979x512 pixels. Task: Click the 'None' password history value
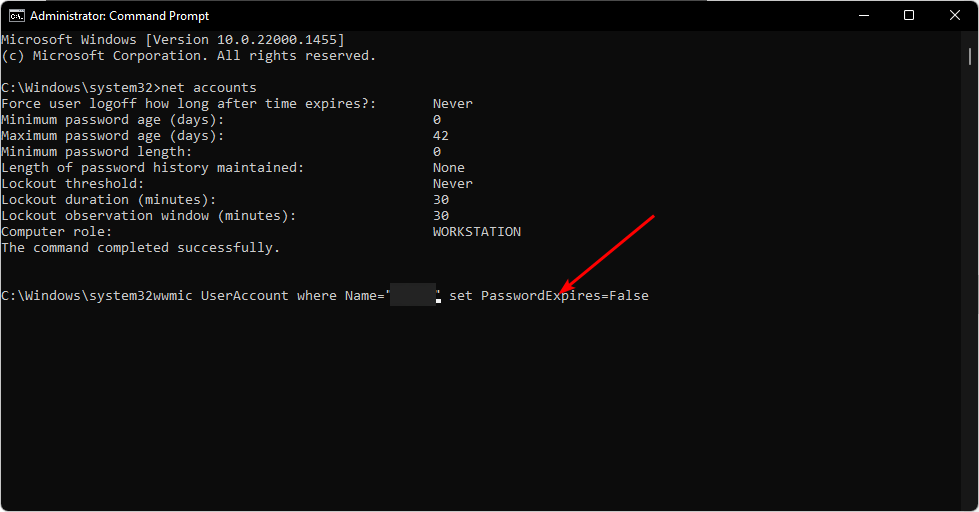tap(449, 168)
